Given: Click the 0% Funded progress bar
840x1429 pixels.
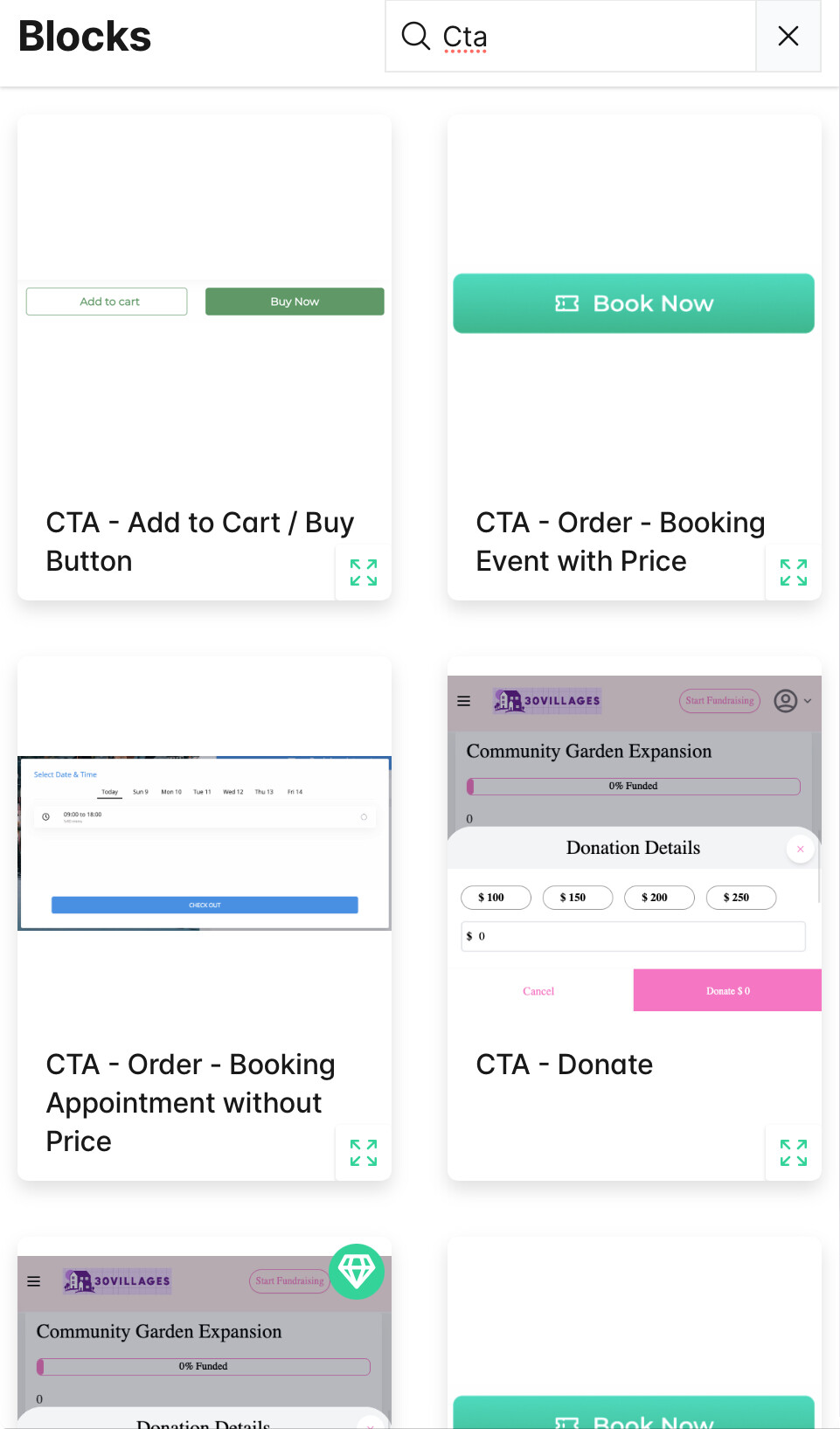Looking at the screenshot, I should point(634,786).
